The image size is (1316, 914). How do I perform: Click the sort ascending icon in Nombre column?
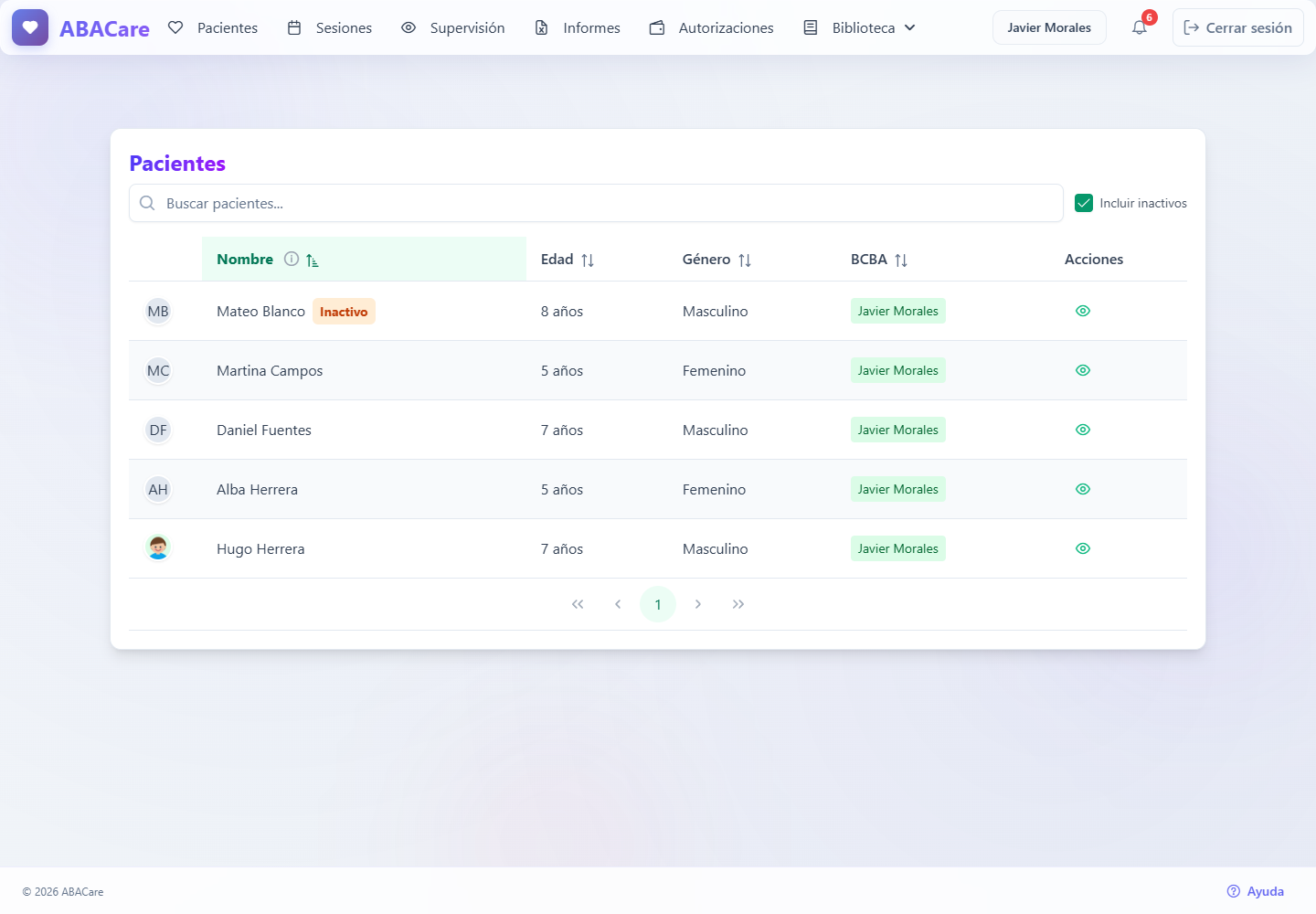[x=313, y=260]
